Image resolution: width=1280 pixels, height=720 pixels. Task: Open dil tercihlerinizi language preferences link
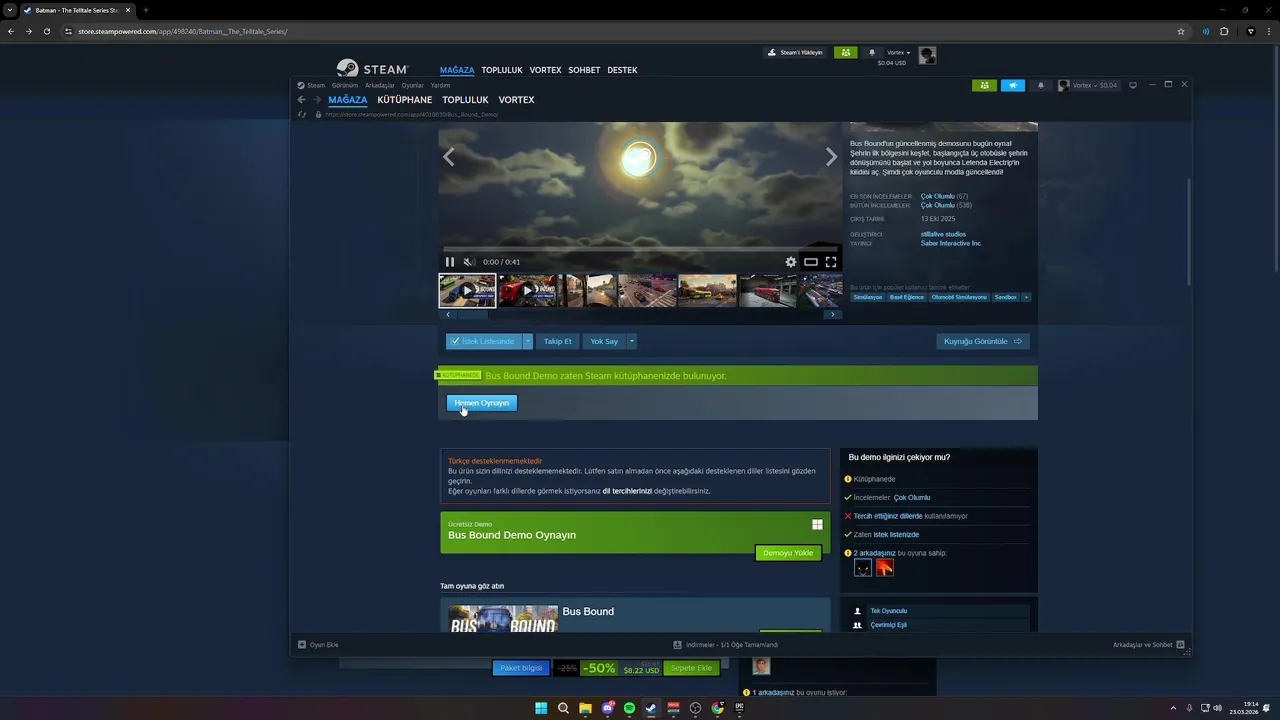(627, 491)
